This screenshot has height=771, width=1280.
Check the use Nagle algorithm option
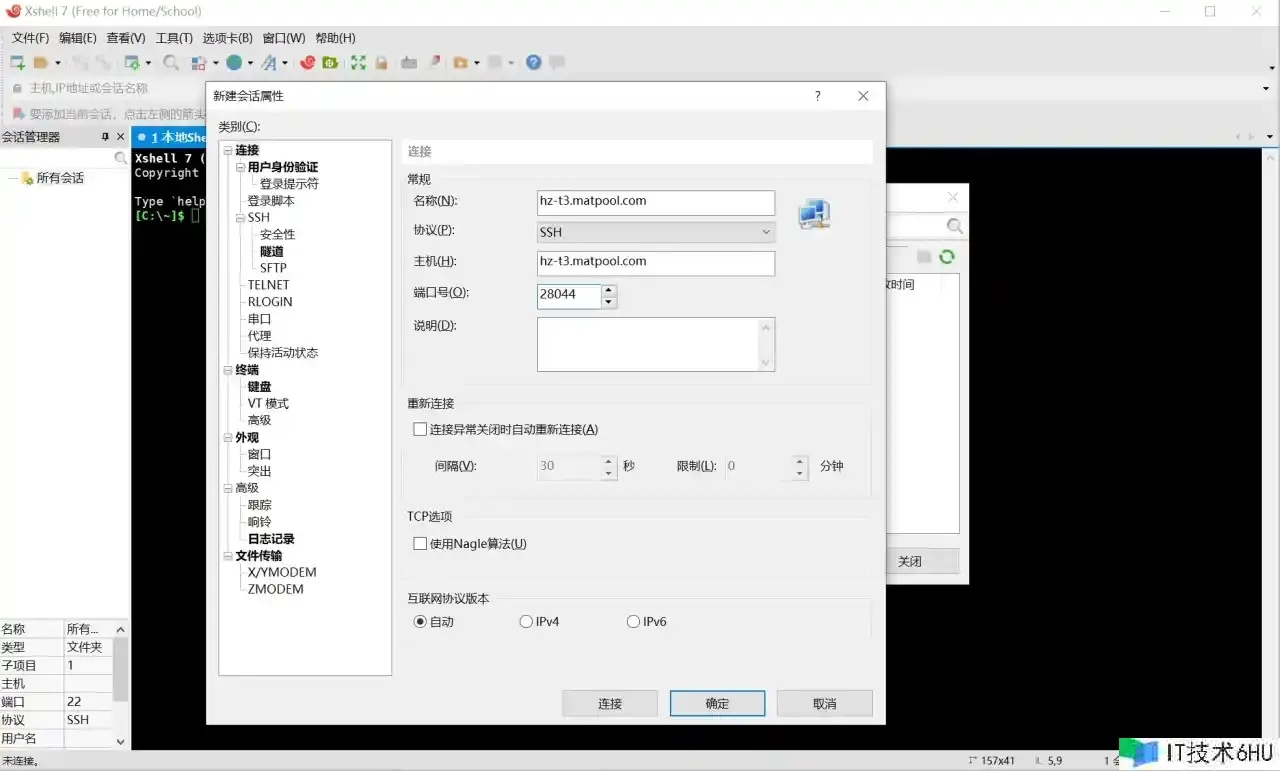coord(420,544)
